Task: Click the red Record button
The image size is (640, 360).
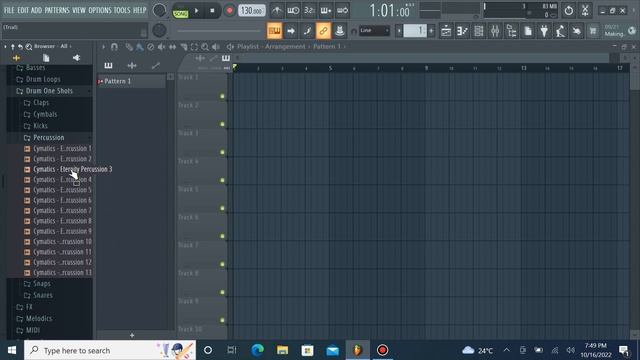Action: (229, 11)
